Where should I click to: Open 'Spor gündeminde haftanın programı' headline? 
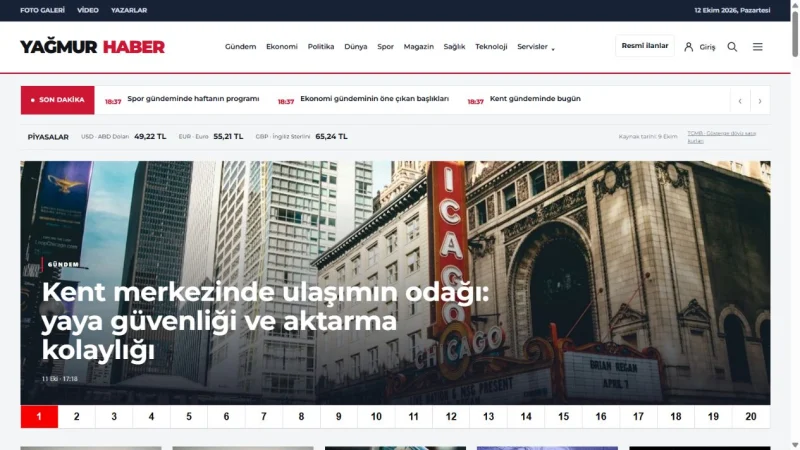(x=193, y=98)
